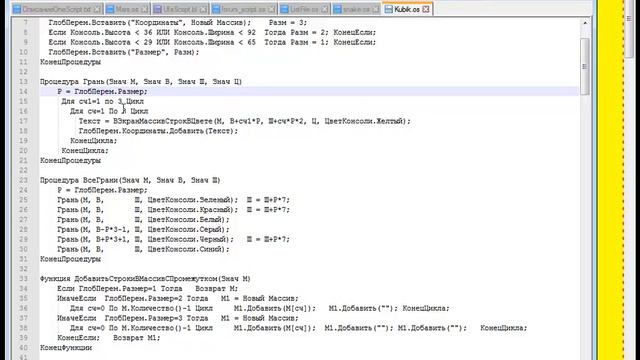
Task: Select the UfaScript.txt tab
Action: [x=180, y=9]
